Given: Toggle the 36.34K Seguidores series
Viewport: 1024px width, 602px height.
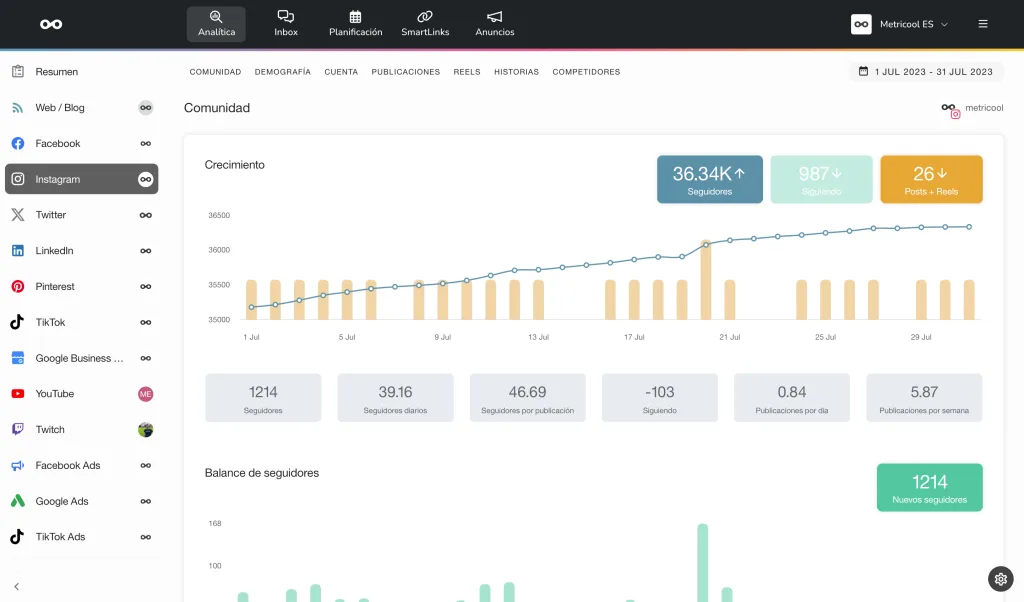Looking at the screenshot, I should 710,180.
